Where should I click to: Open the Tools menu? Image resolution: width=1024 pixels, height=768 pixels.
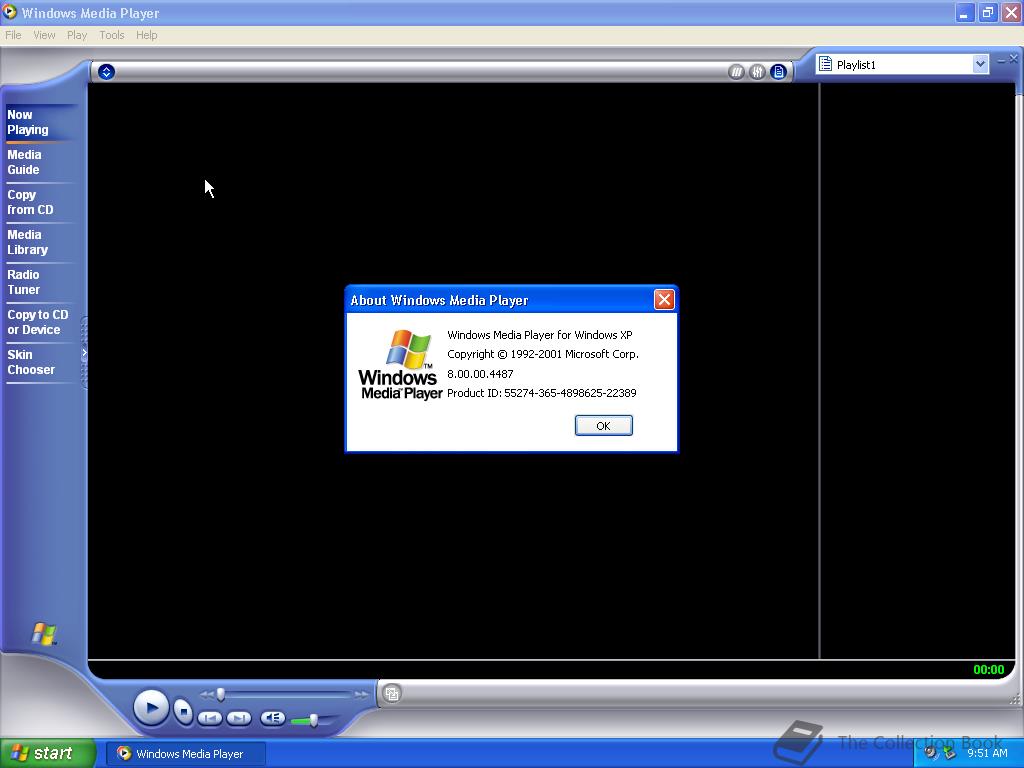112,35
